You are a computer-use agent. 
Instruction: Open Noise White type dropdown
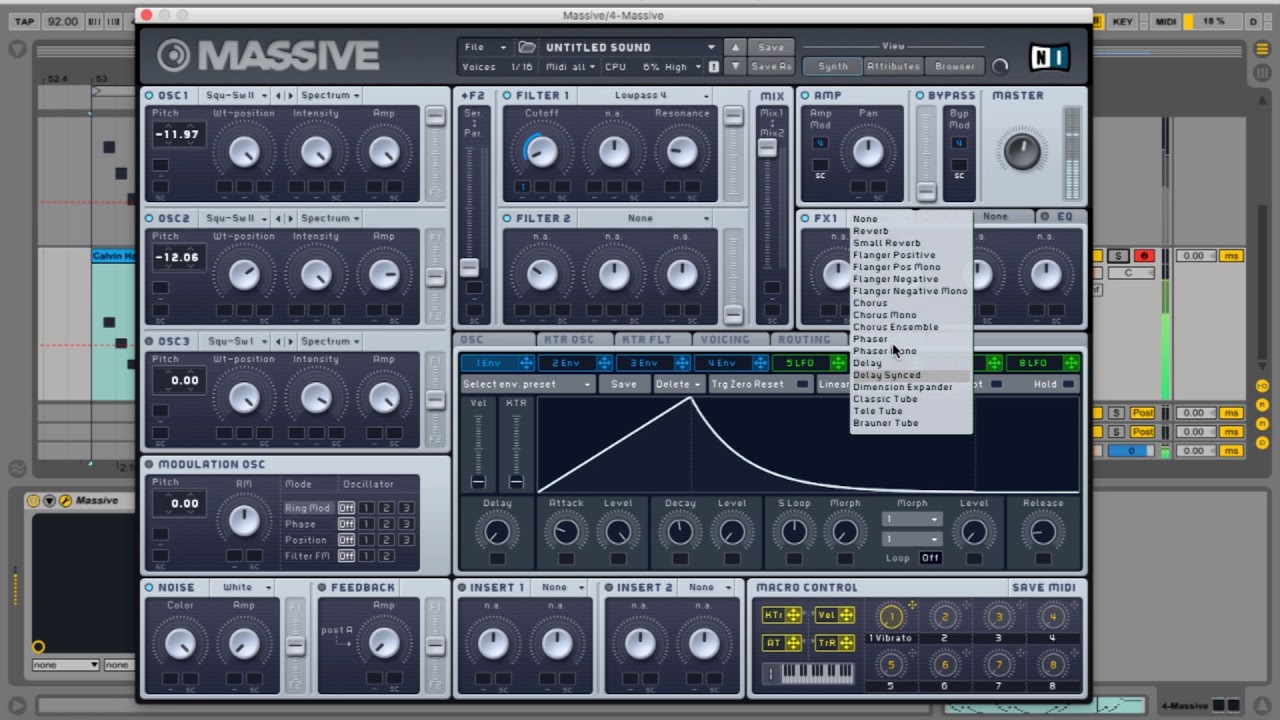point(244,587)
